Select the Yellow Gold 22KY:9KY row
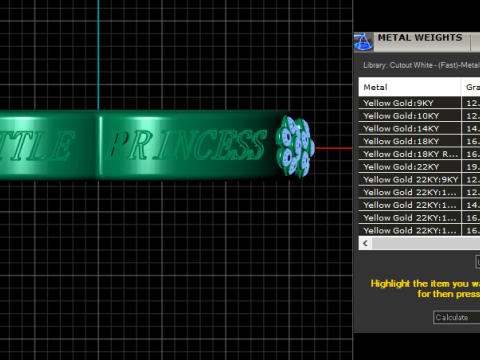The image size is (480, 360). click(x=419, y=179)
